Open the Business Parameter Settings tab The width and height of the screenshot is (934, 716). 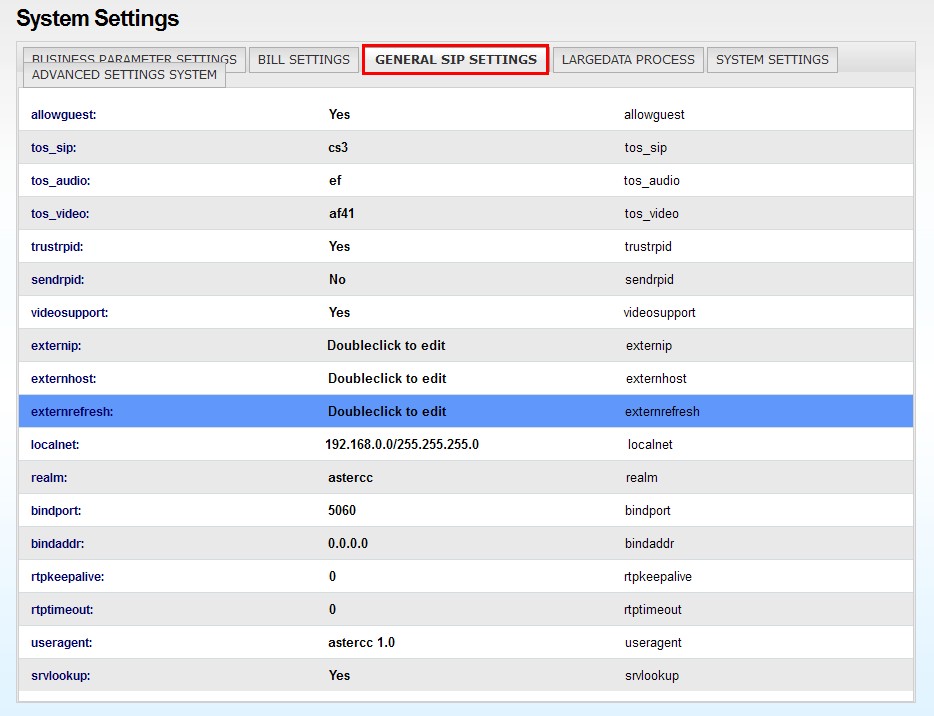pos(134,56)
